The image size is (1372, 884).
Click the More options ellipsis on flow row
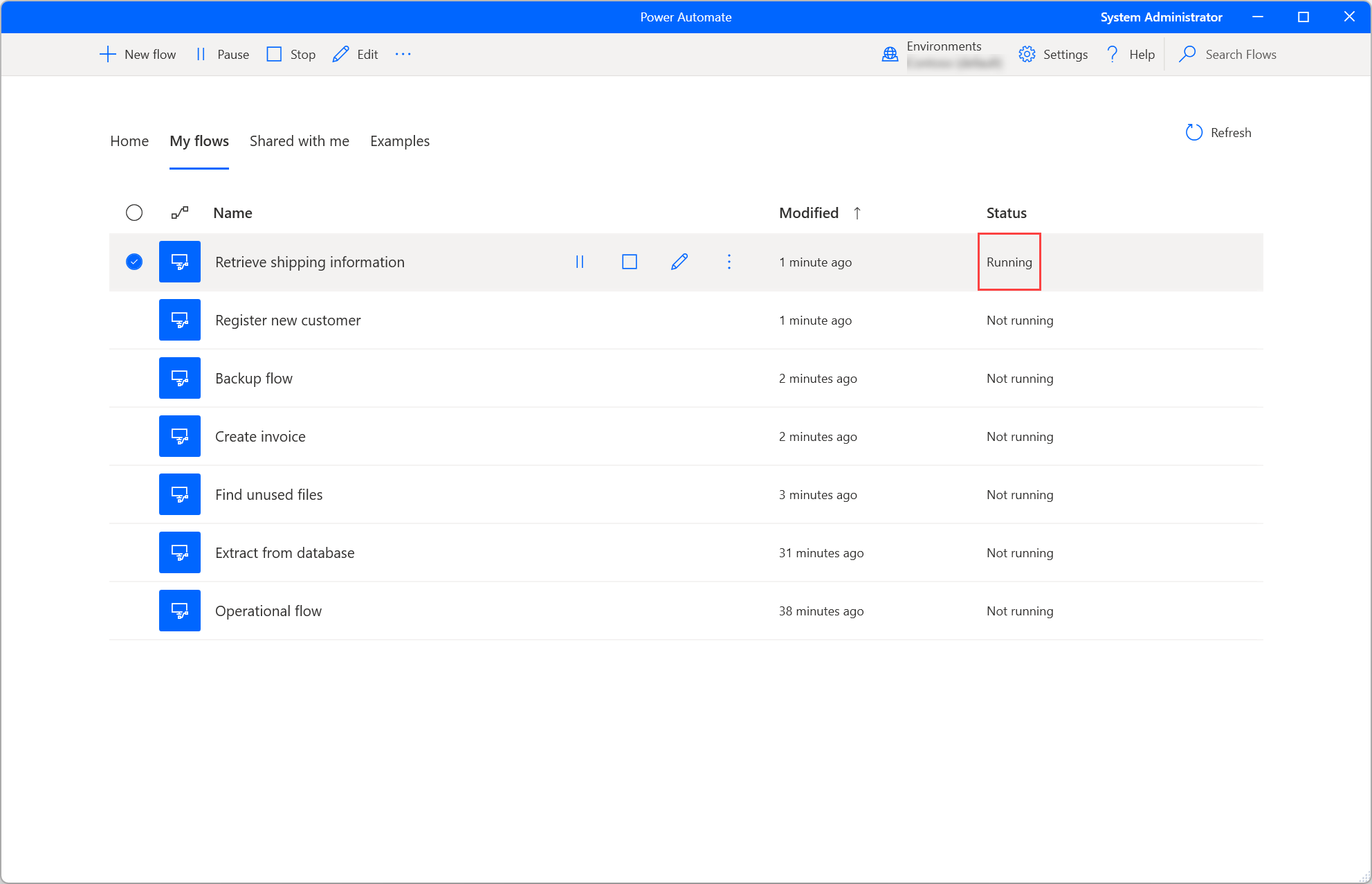pyautogui.click(x=729, y=262)
